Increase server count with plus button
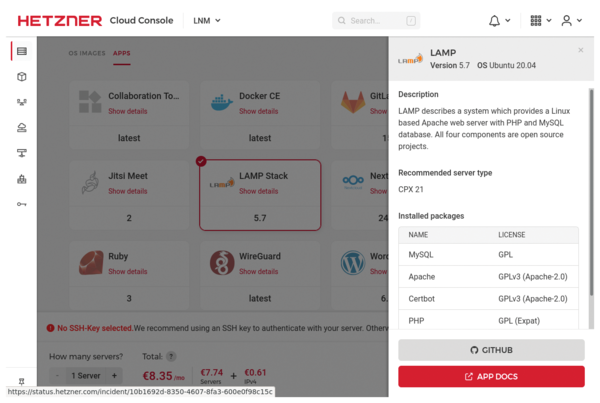The image size is (600, 403). click(x=114, y=376)
